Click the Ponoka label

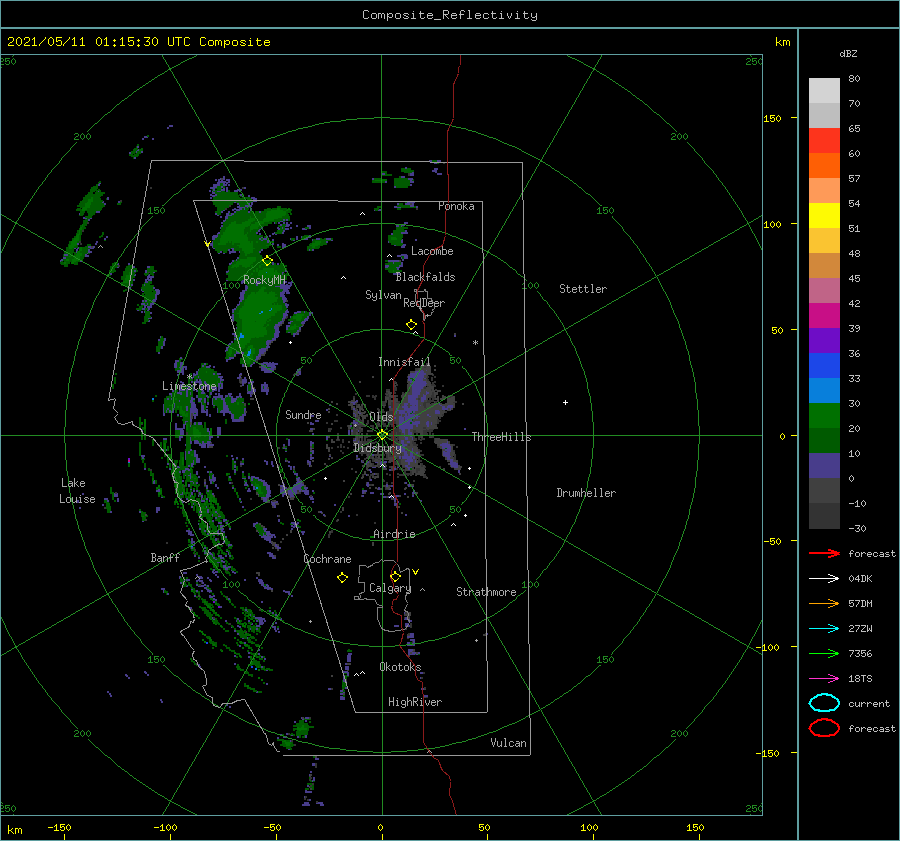pyautogui.click(x=456, y=206)
